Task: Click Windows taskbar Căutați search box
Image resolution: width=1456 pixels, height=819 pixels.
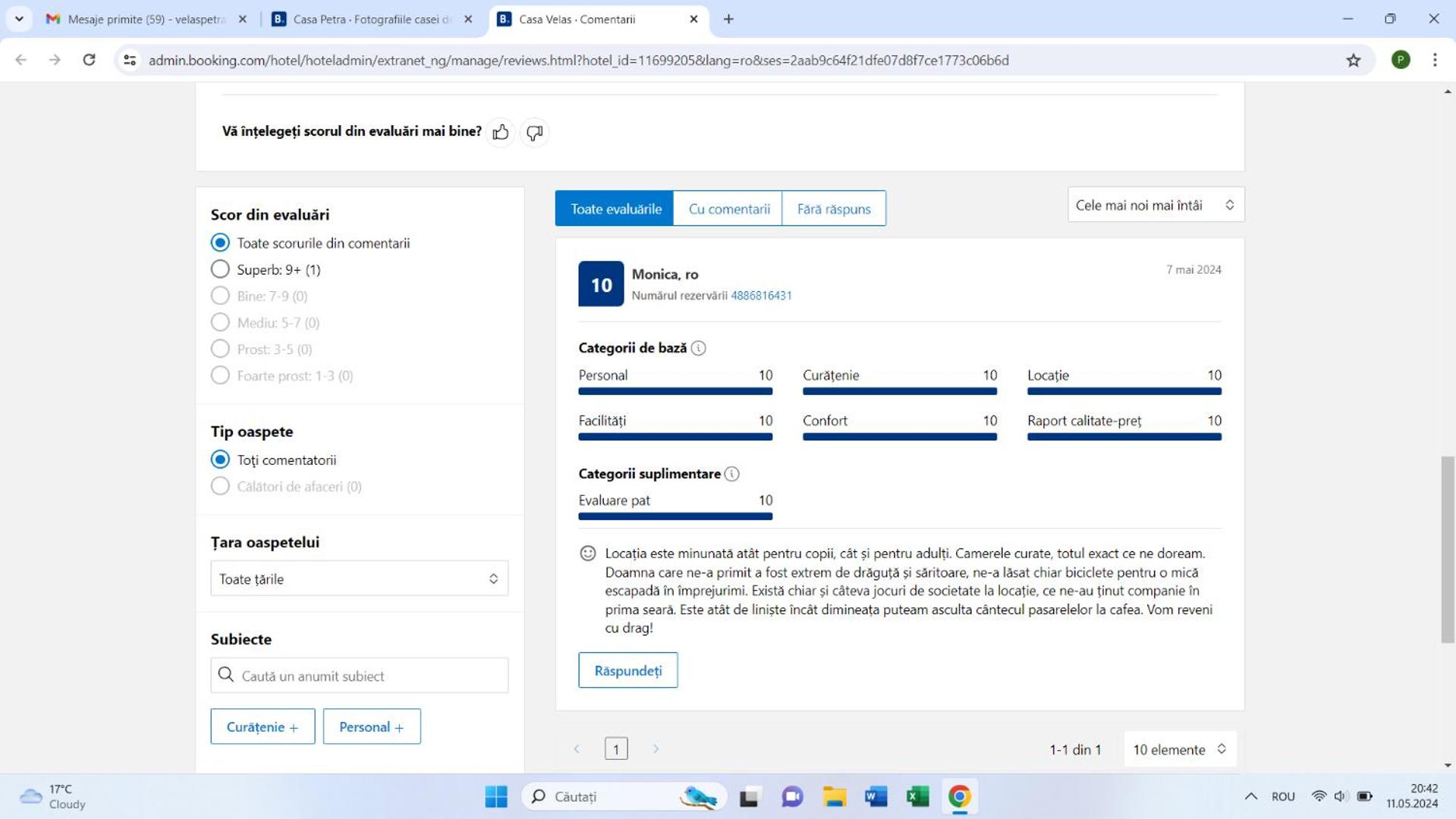Action: 624,796
